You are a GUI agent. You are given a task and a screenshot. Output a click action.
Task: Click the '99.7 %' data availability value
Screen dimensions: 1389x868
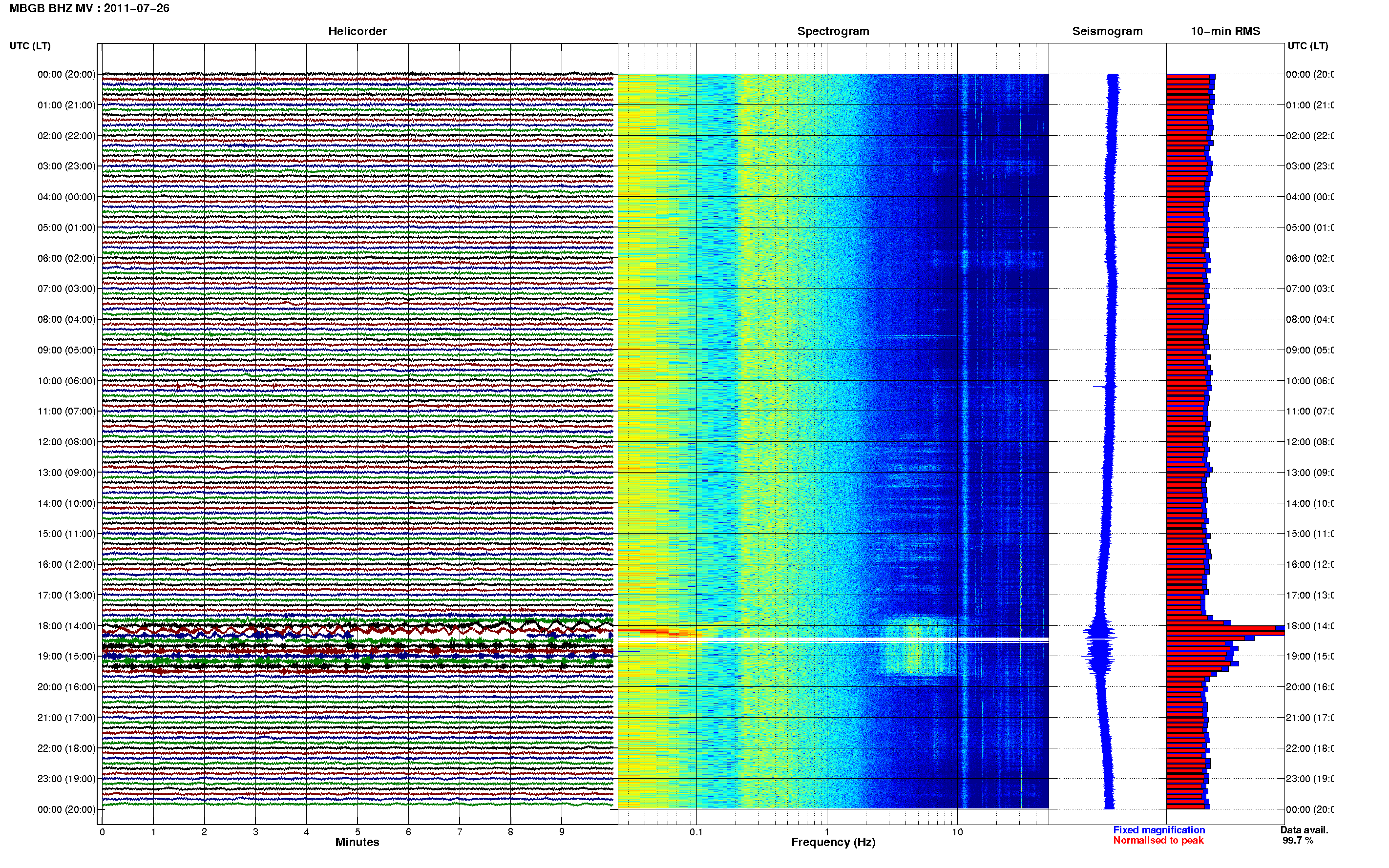(1298, 841)
